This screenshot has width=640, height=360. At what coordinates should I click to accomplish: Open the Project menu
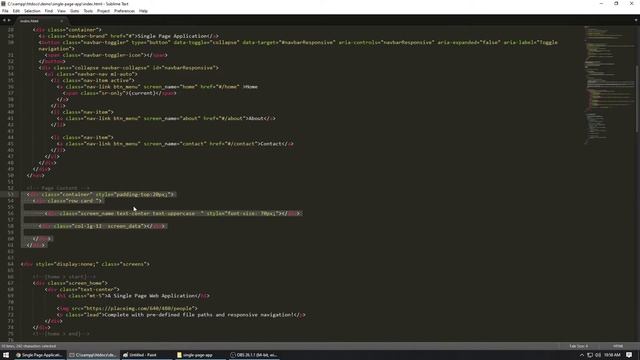(x=103, y=11)
